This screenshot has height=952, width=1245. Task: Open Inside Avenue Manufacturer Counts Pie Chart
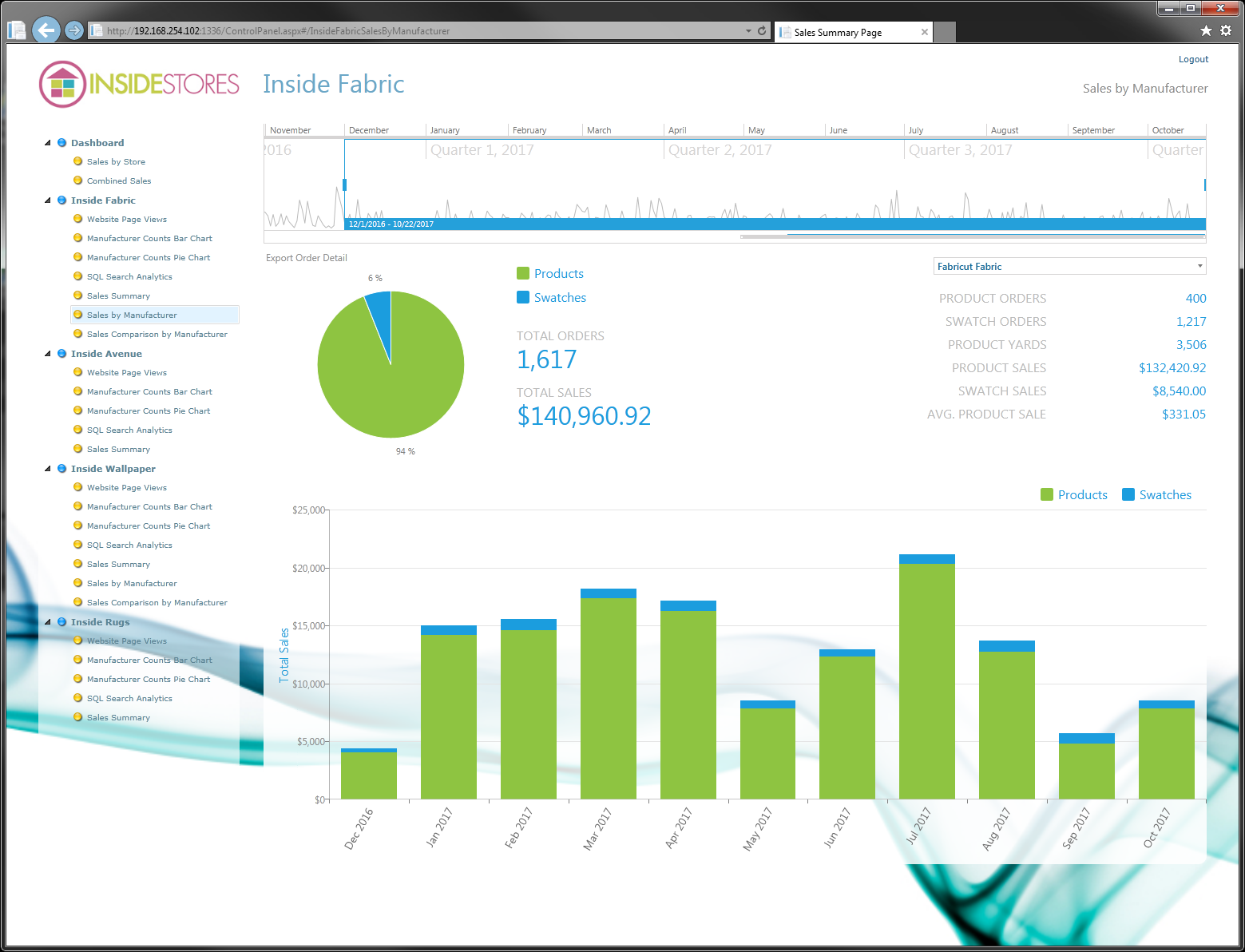(149, 411)
